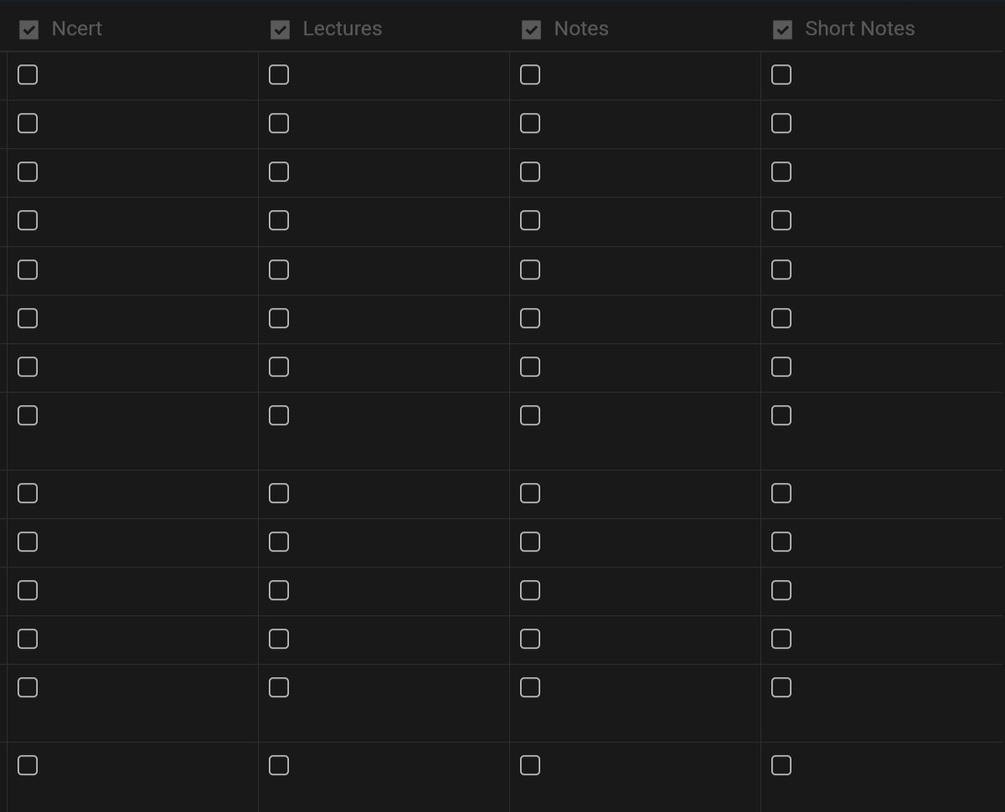The image size is (1005, 812).
Task: Select the Notes column header label
Action: 581,29
